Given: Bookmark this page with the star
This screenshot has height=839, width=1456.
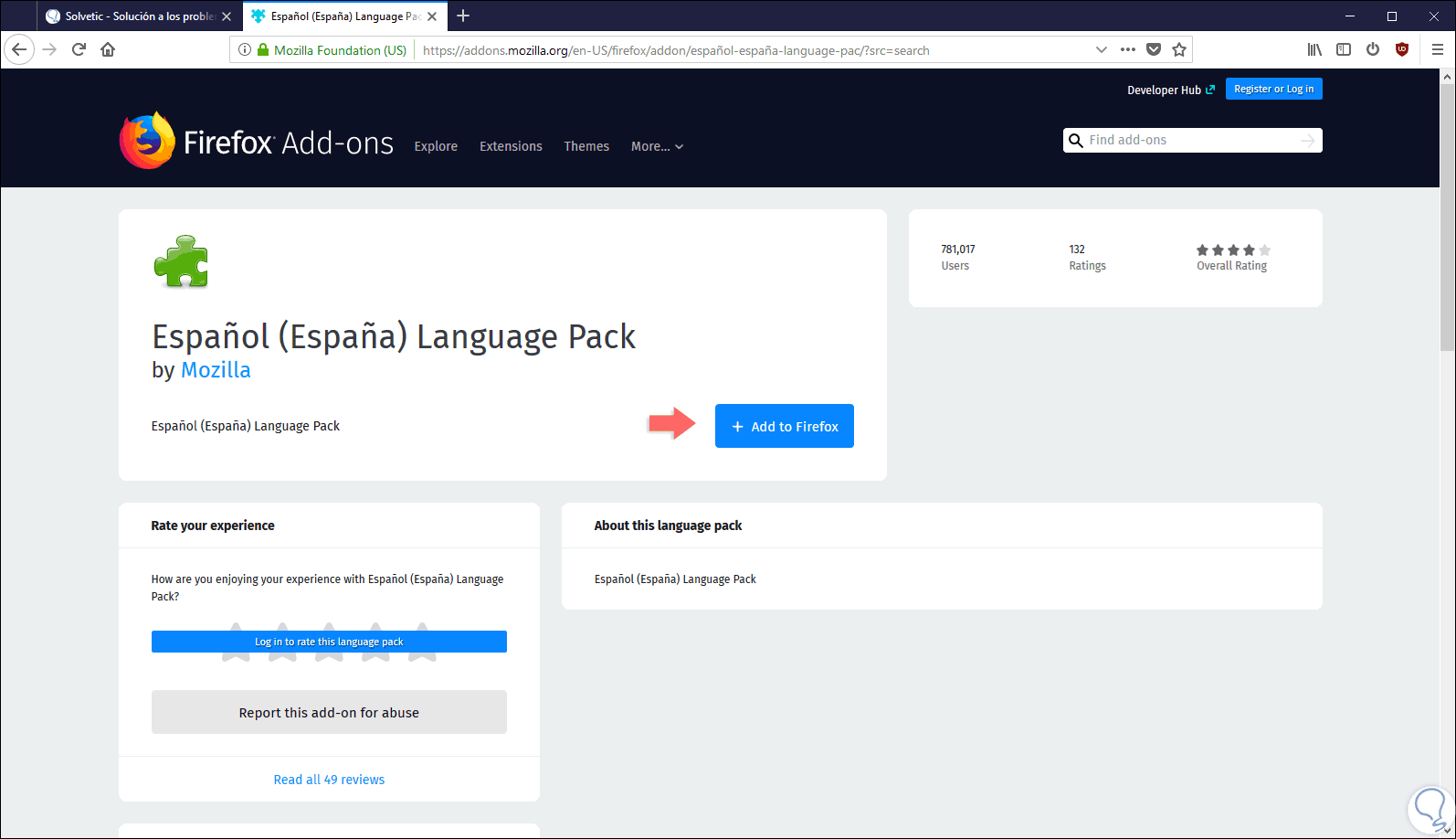Looking at the screenshot, I should (1179, 50).
